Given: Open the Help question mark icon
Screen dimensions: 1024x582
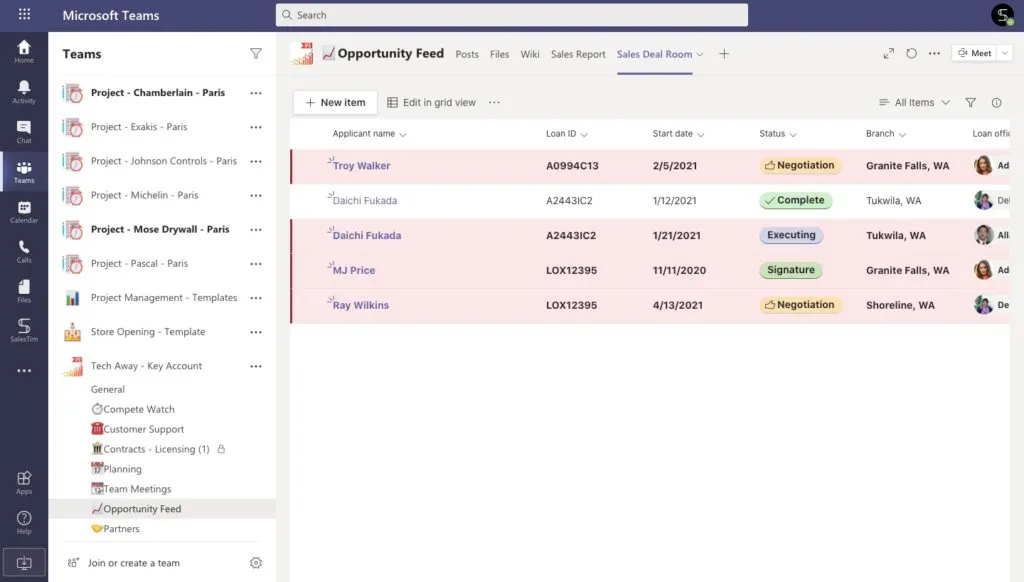Looking at the screenshot, I should click(x=24, y=523).
